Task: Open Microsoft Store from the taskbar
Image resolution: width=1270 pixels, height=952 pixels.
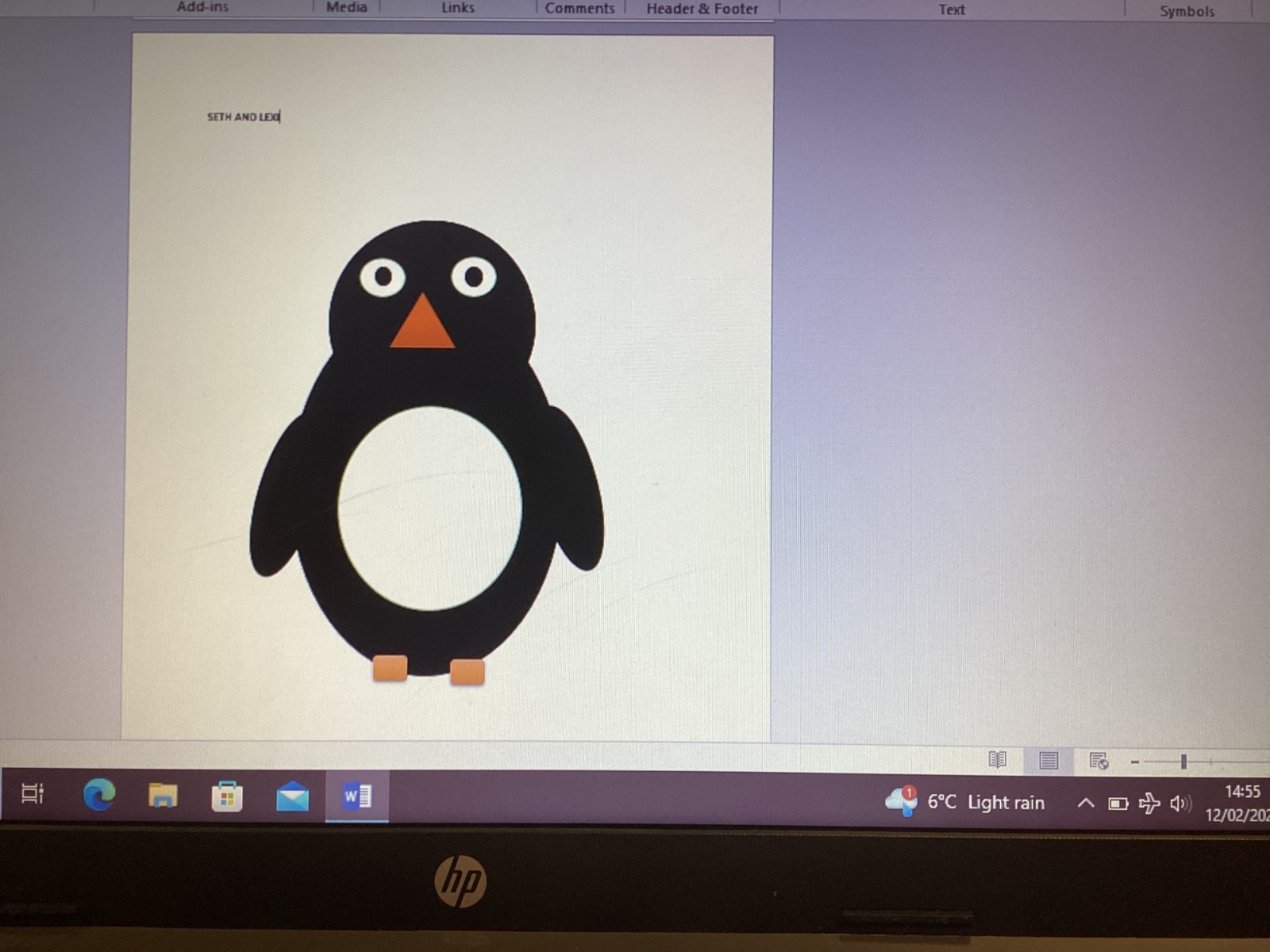Action: [227, 797]
